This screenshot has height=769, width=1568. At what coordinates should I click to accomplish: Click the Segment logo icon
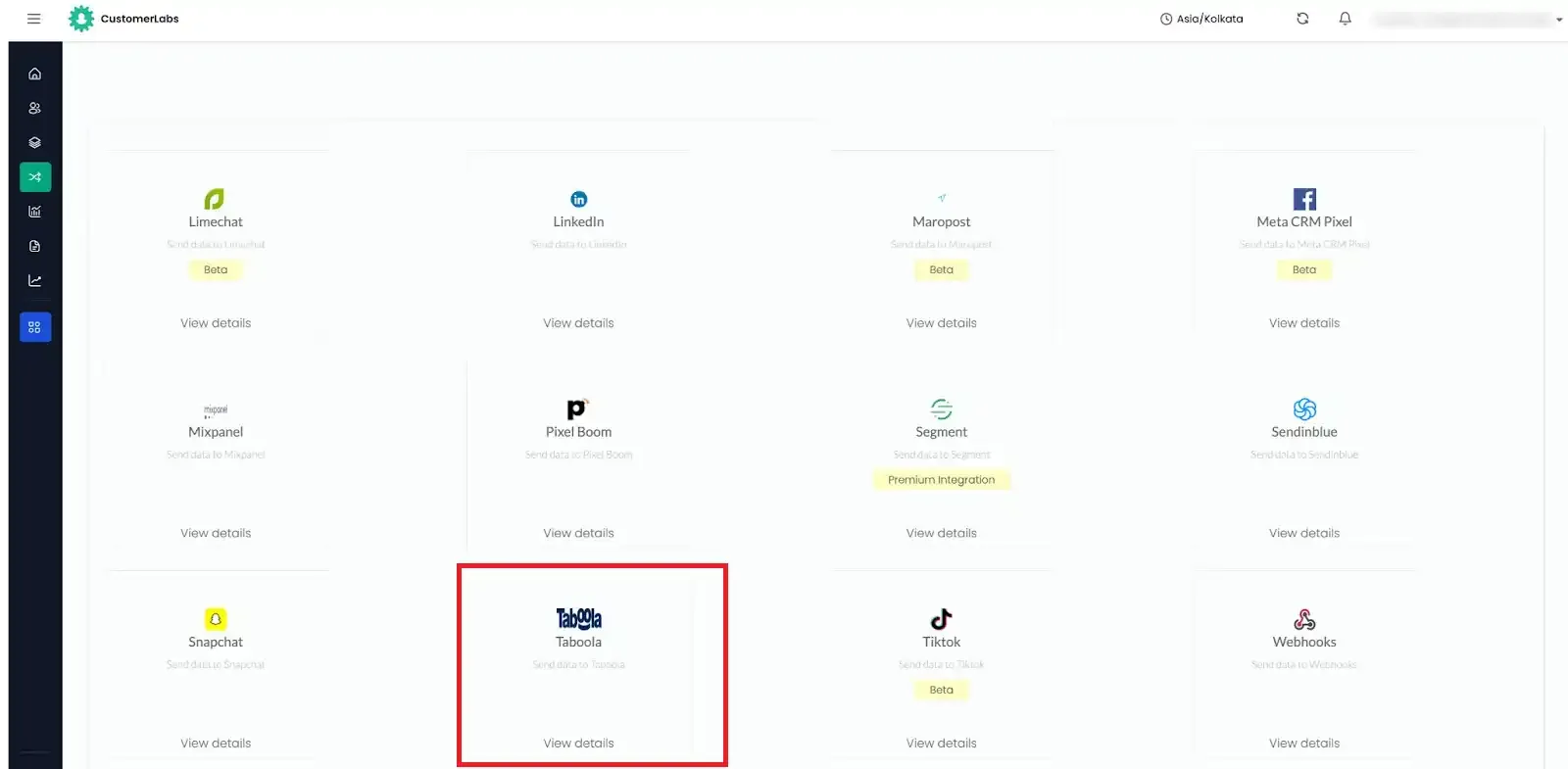[x=942, y=409]
